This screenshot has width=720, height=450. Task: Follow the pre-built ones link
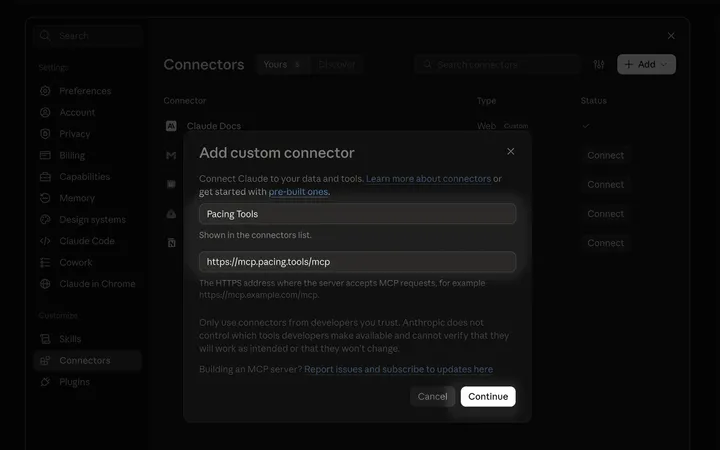[298, 191]
